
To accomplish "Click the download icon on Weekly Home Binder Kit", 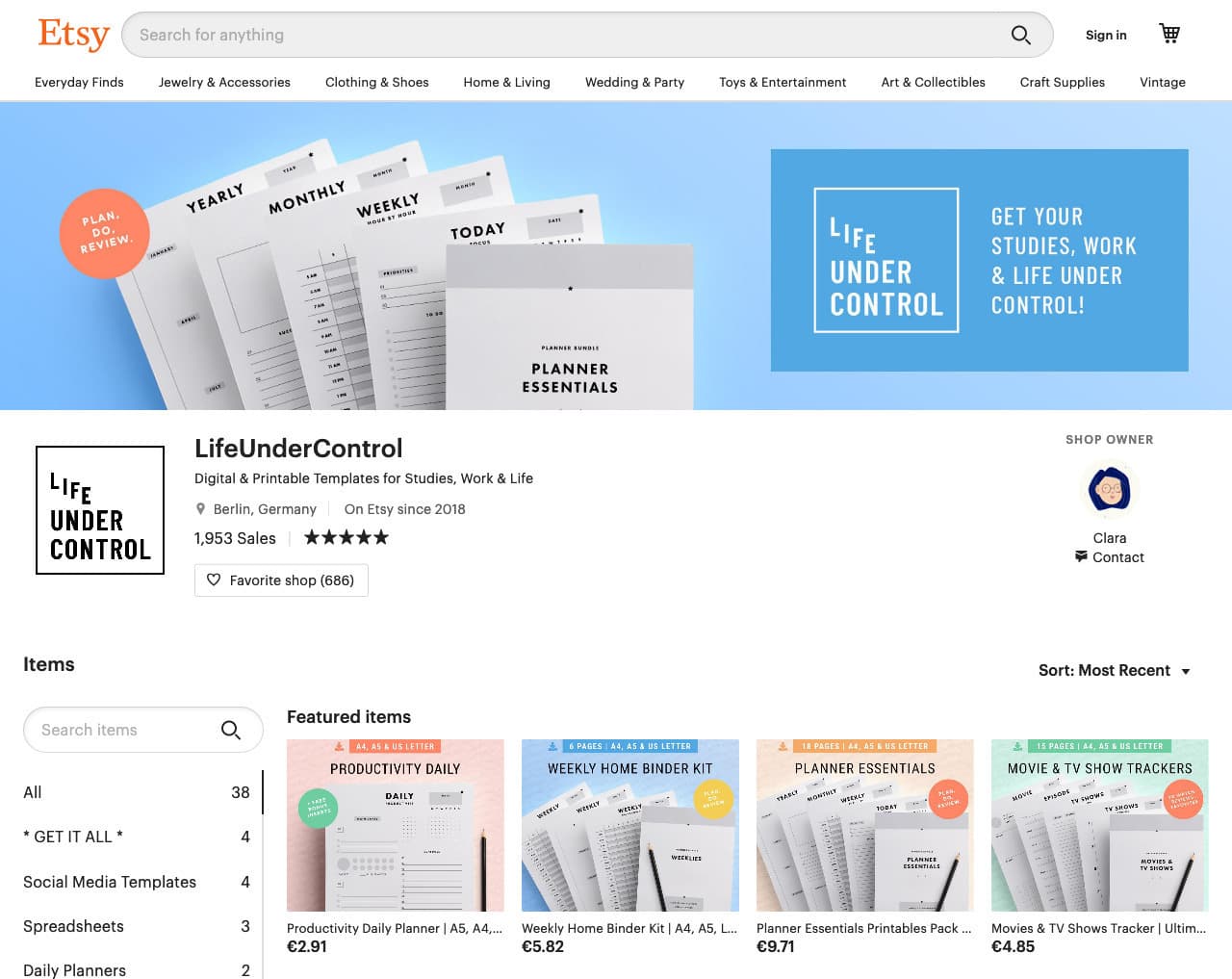I will tap(551, 745).
